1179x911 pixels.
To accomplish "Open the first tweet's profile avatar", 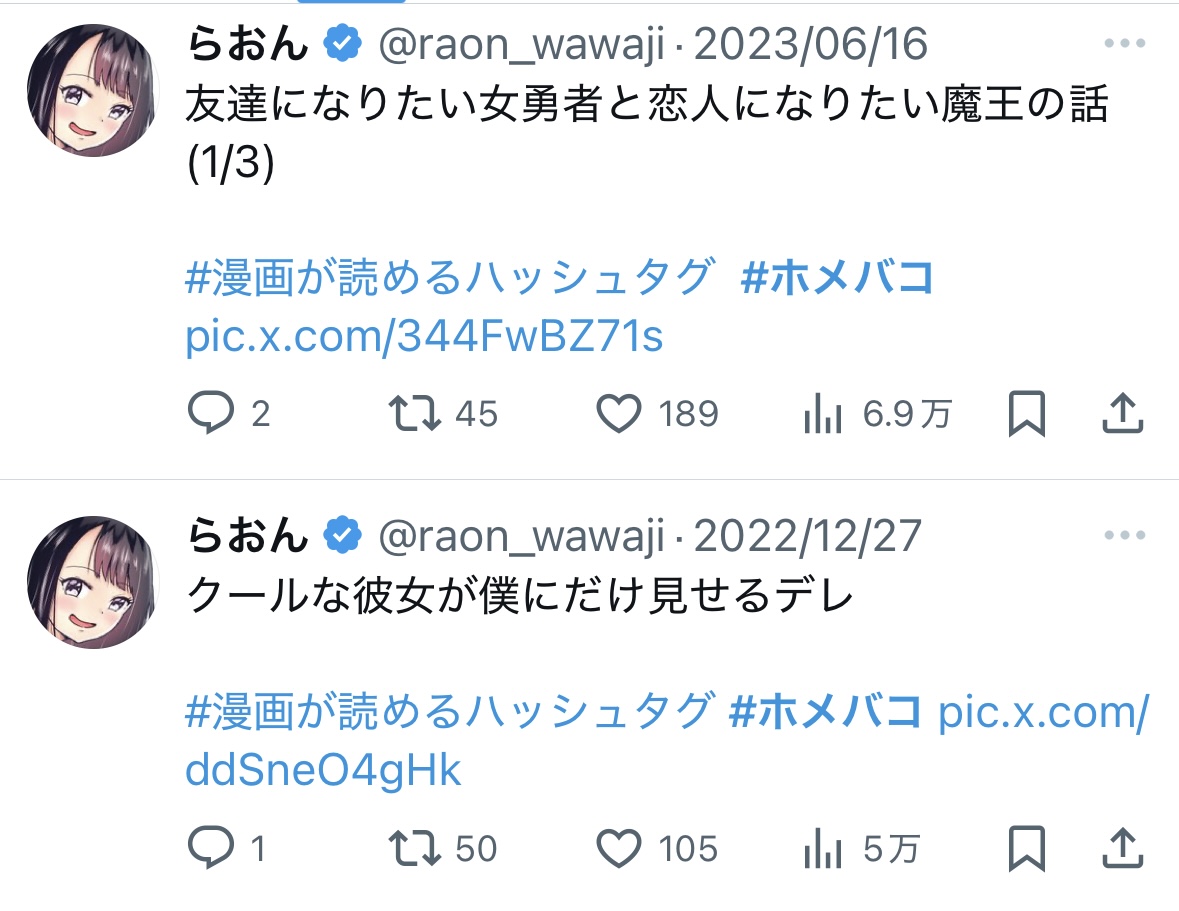I will click(93, 90).
